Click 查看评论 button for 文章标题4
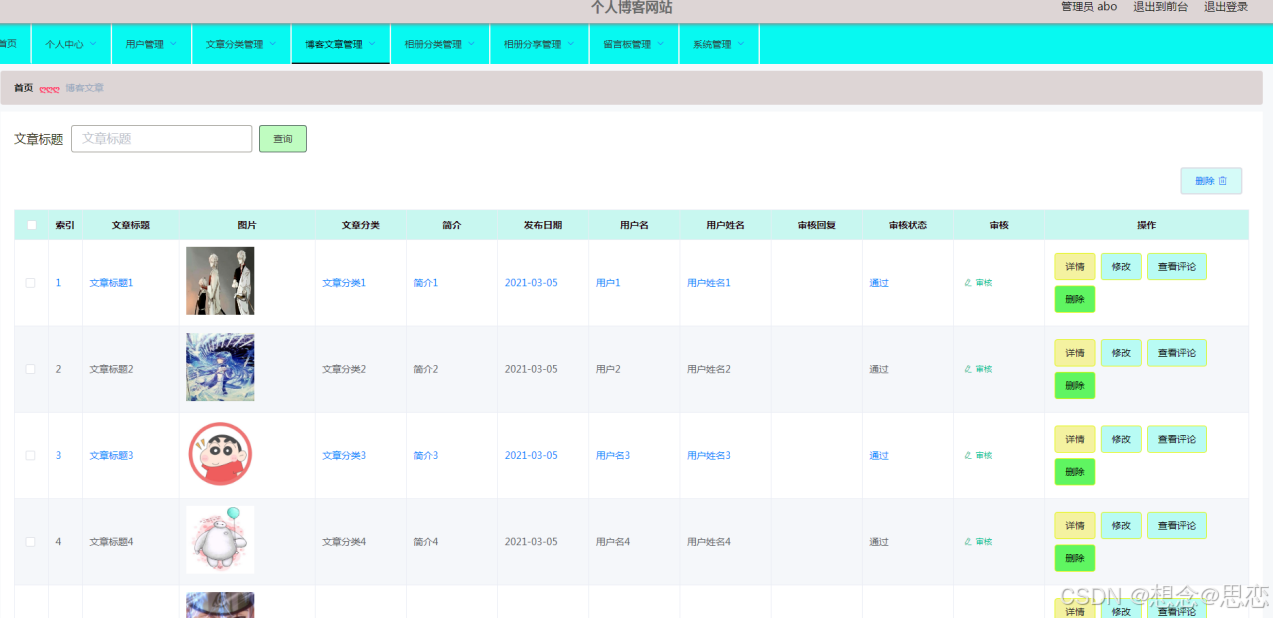 (1177, 525)
